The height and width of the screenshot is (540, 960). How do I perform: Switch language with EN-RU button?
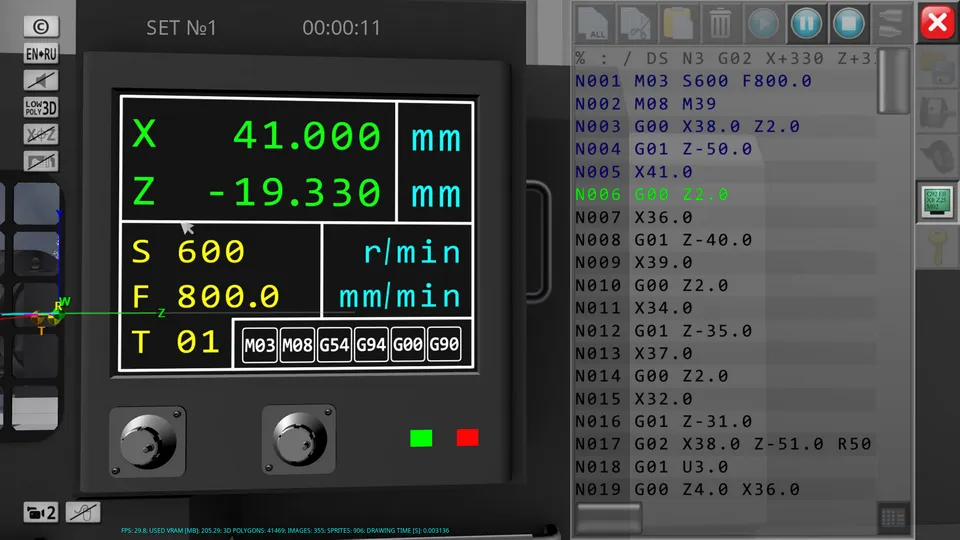(41, 54)
